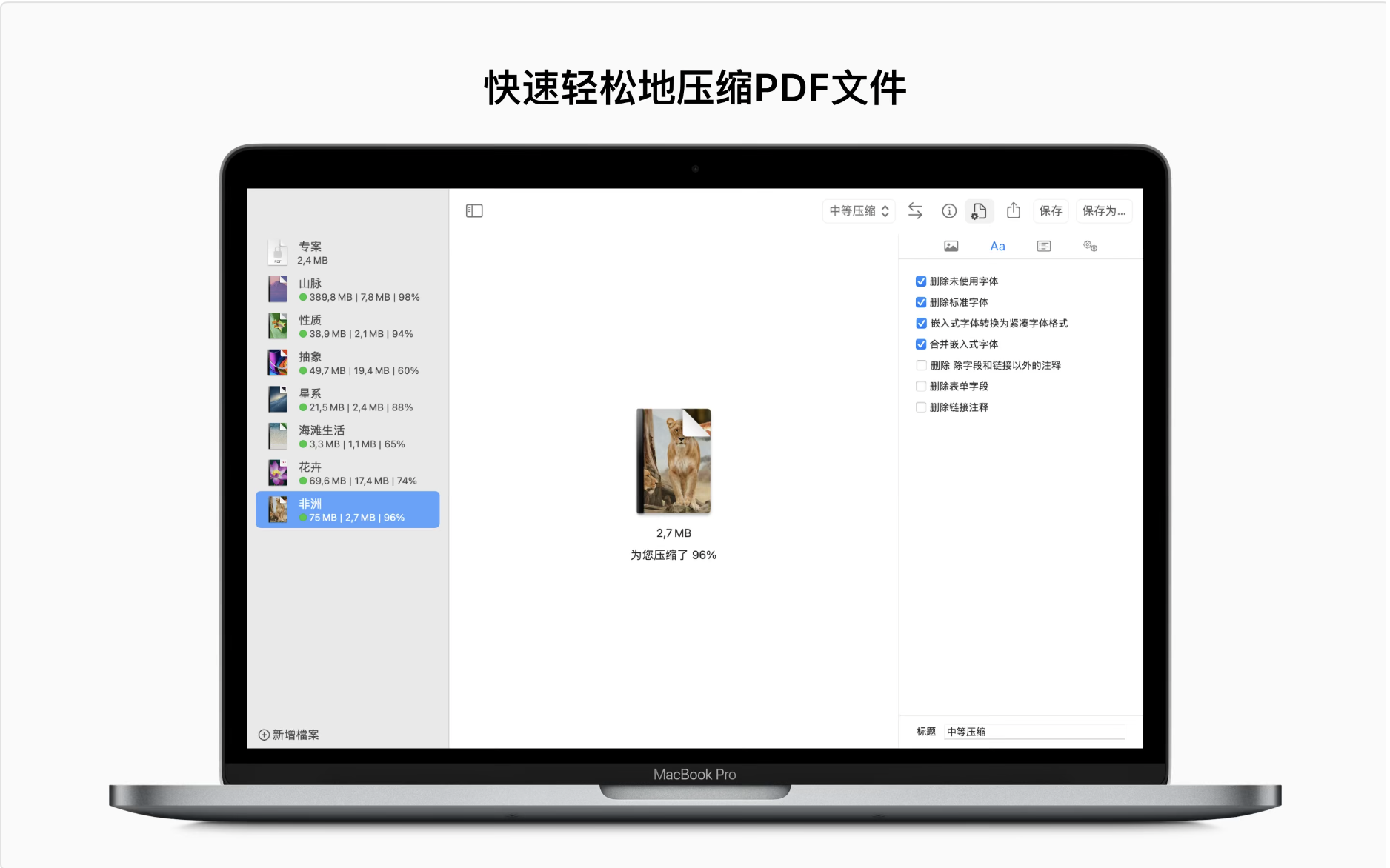Open the advanced gears settings tab
This screenshot has width=1390, height=868.
pos(1089,246)
